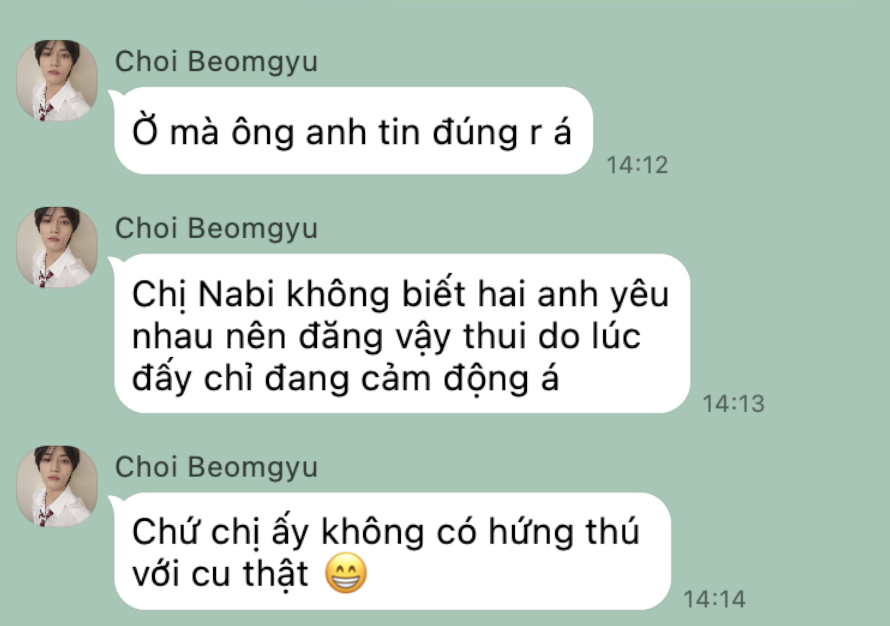The image size is (890, 626).
Task: Click the message starting 'Chị Nabi không biết'
Action: tap(402, 333)
